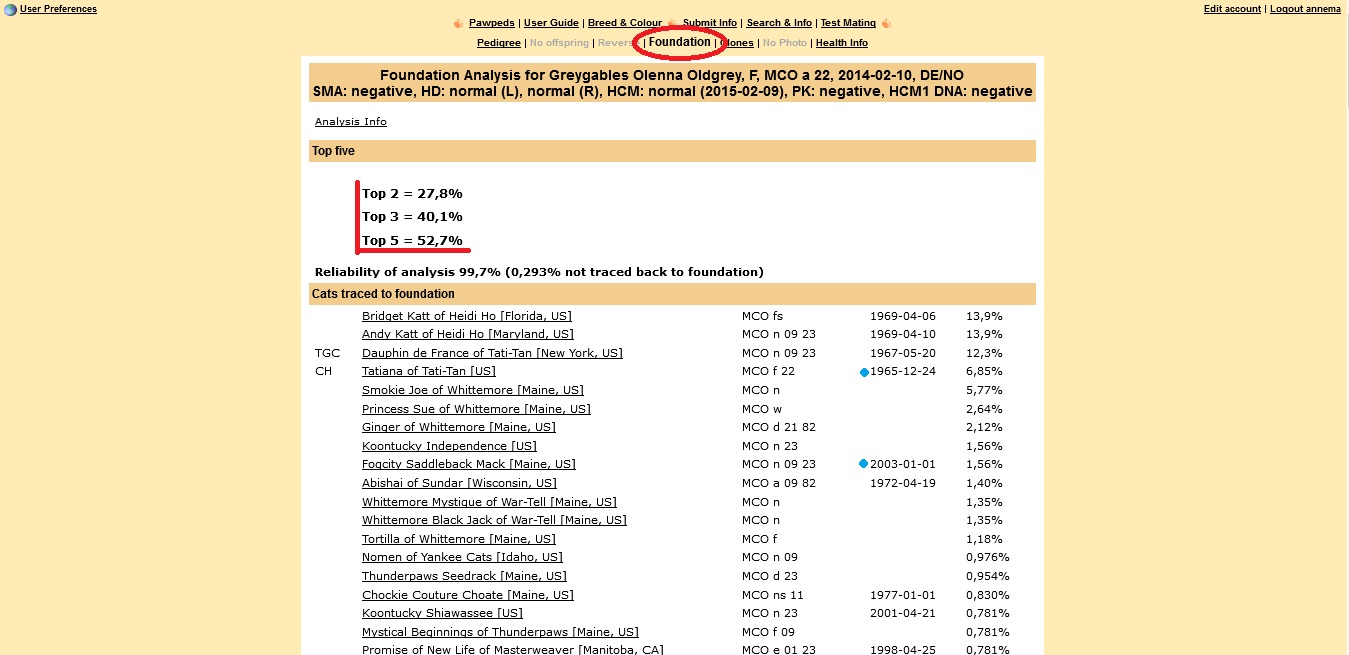Open Tatiana of Tati-Tan entry
The height and width of the screenshot is (655, 1349).
point(429,371)
